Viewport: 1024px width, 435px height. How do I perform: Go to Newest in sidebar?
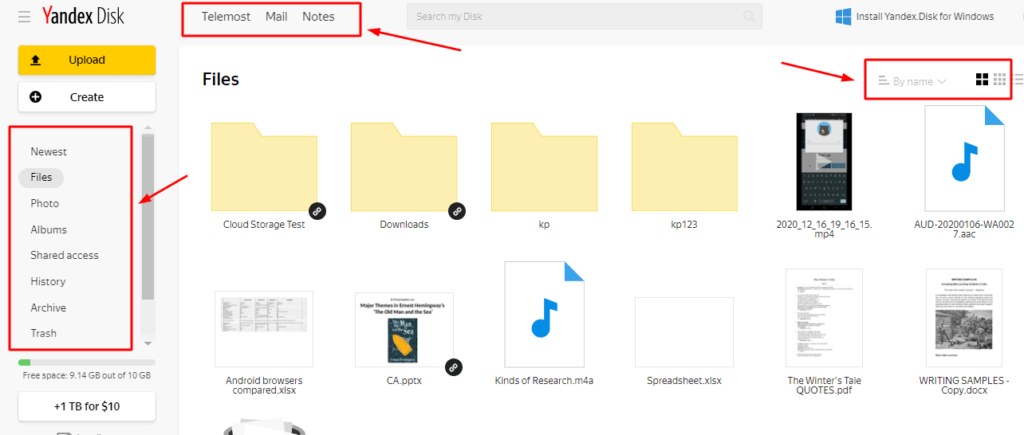[x=48, y=152]
